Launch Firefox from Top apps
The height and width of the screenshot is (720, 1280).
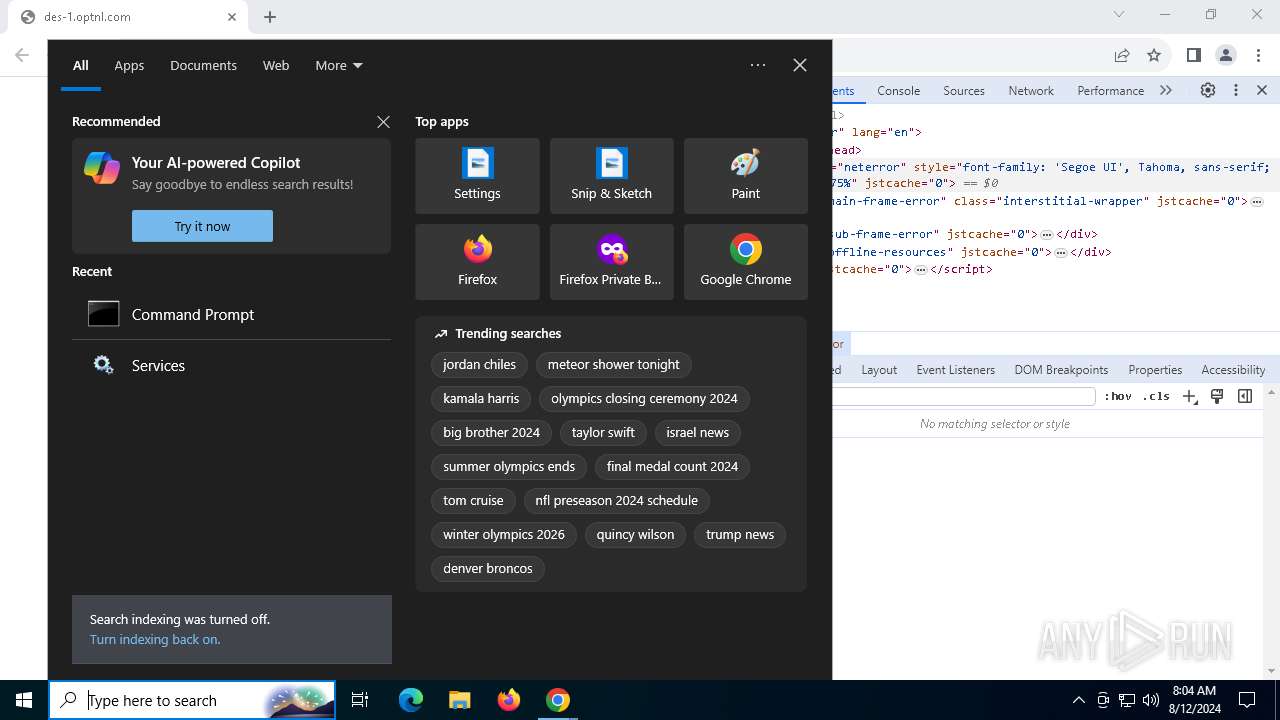tap(477, 262)
